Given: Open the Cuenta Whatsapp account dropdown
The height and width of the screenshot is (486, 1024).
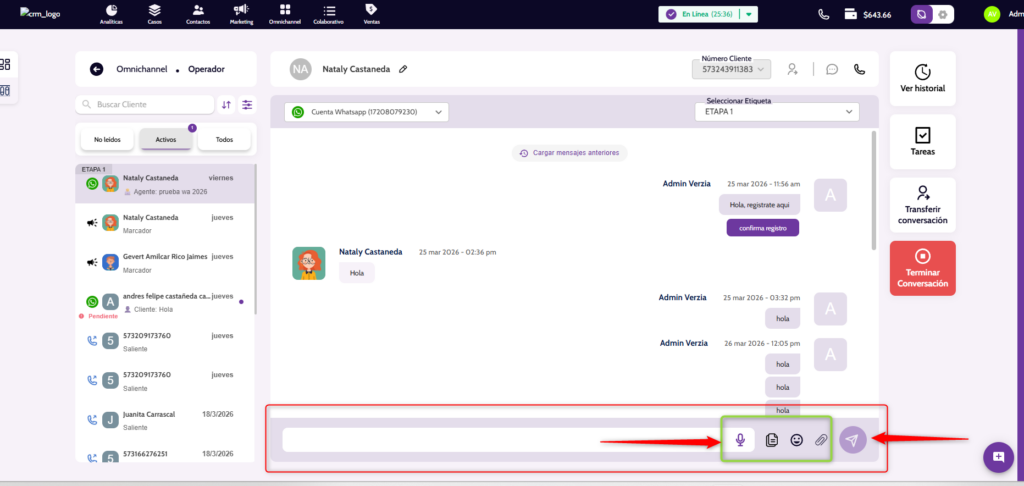Looking at the screenshot, I should pos(365,113).
